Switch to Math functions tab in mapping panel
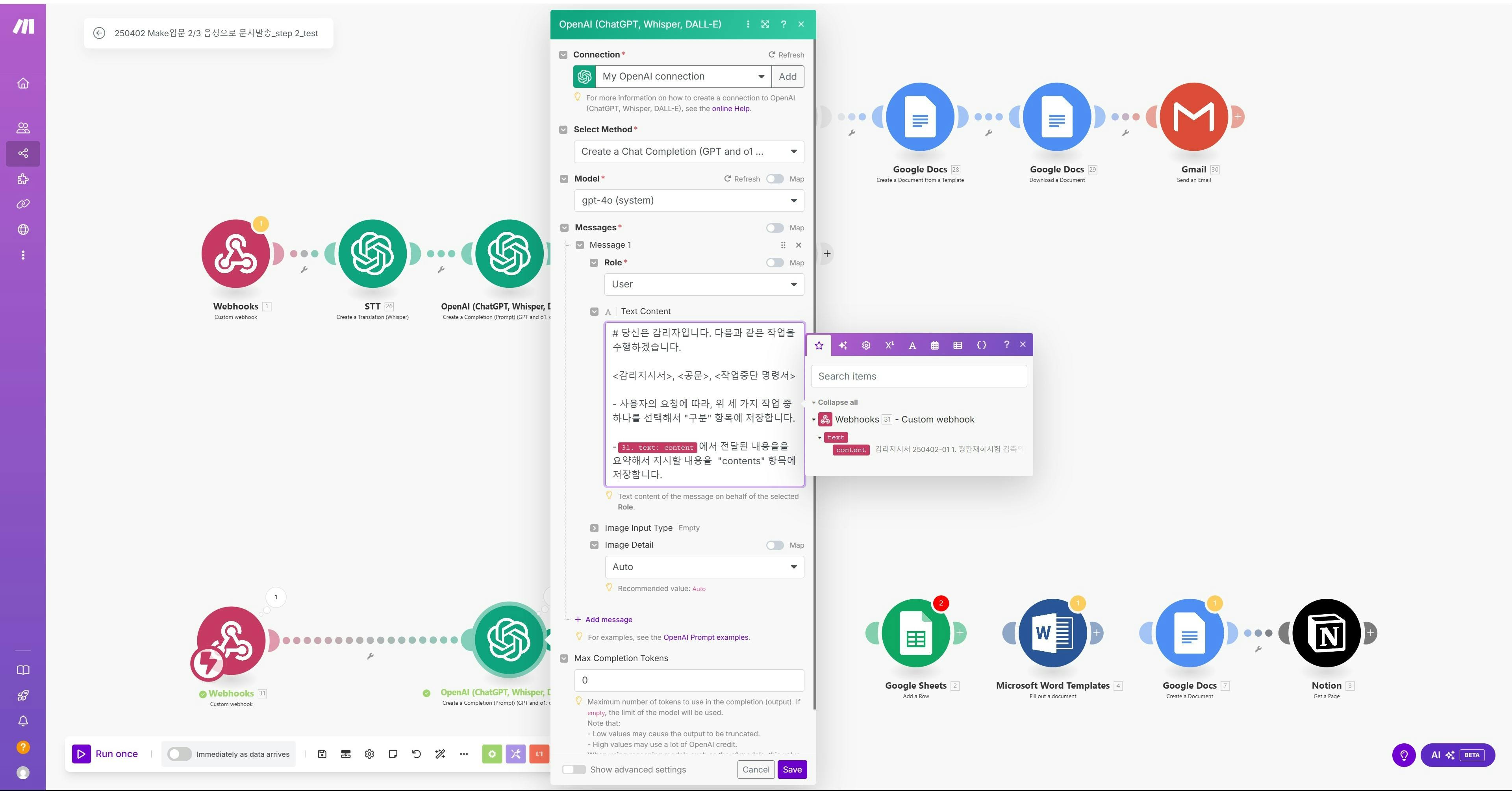1512x791 pixels. pyautogui.click(x=889, y=345)
